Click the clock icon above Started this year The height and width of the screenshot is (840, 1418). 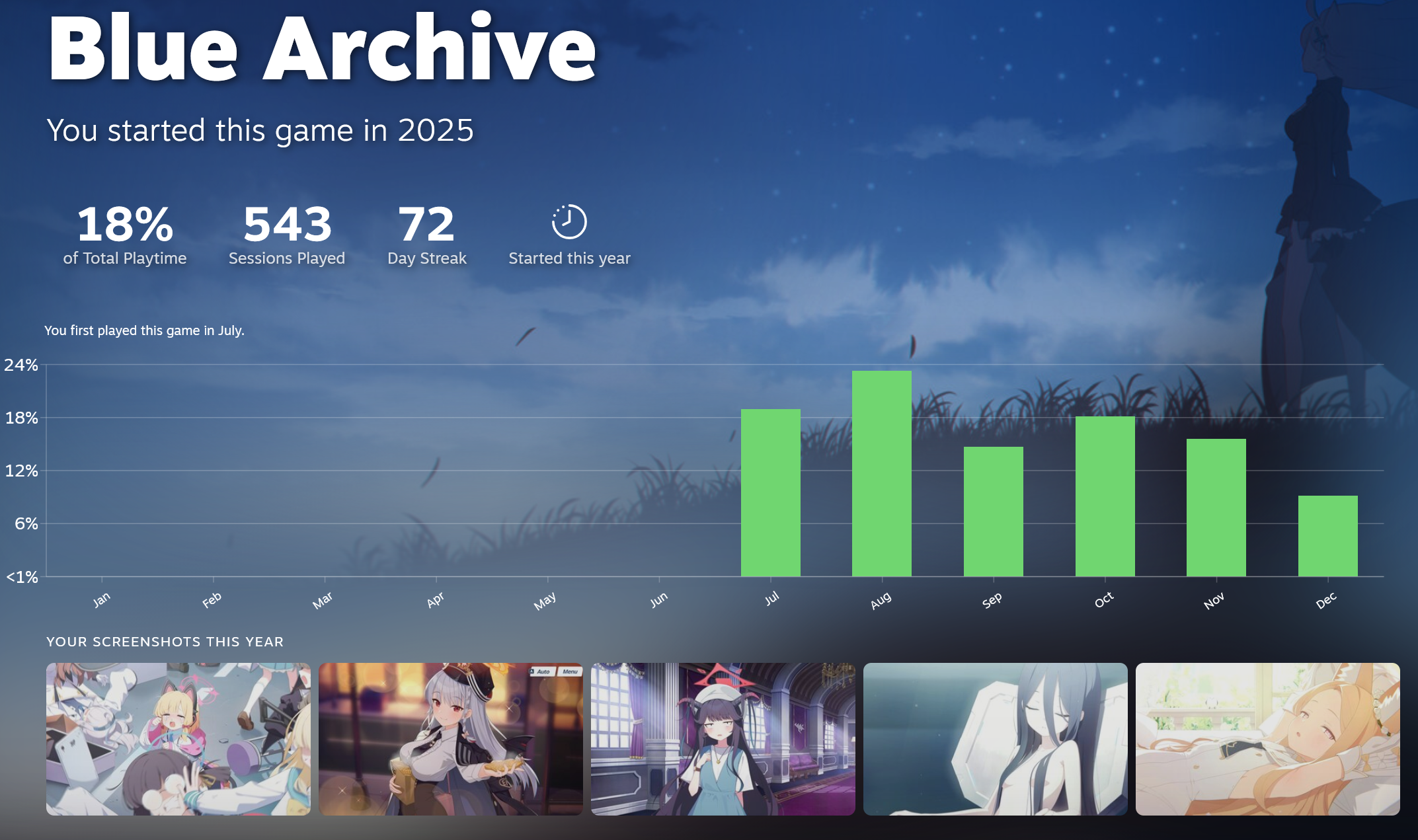[569, 221]
